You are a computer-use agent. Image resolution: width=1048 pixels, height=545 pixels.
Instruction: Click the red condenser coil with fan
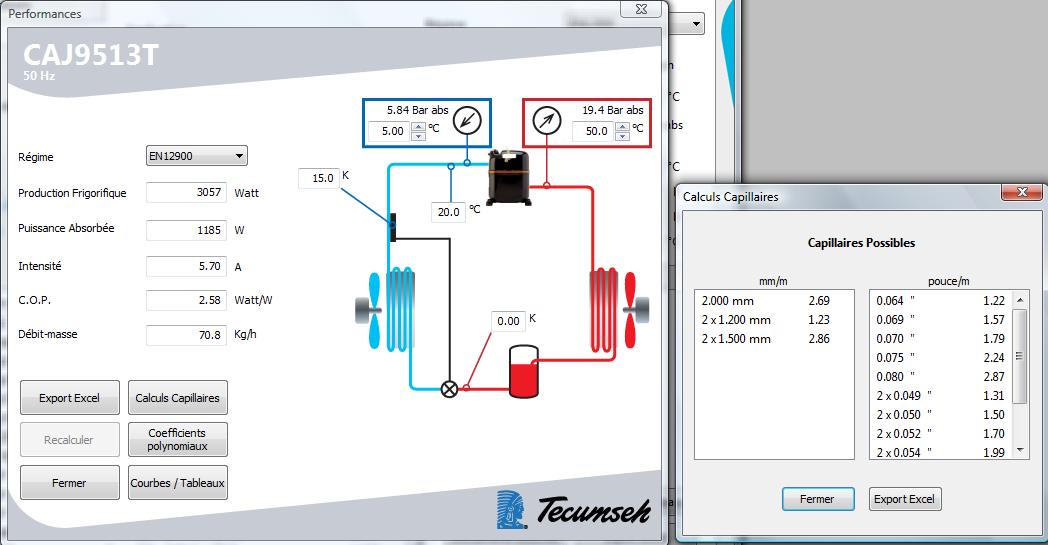coord(619,309)
